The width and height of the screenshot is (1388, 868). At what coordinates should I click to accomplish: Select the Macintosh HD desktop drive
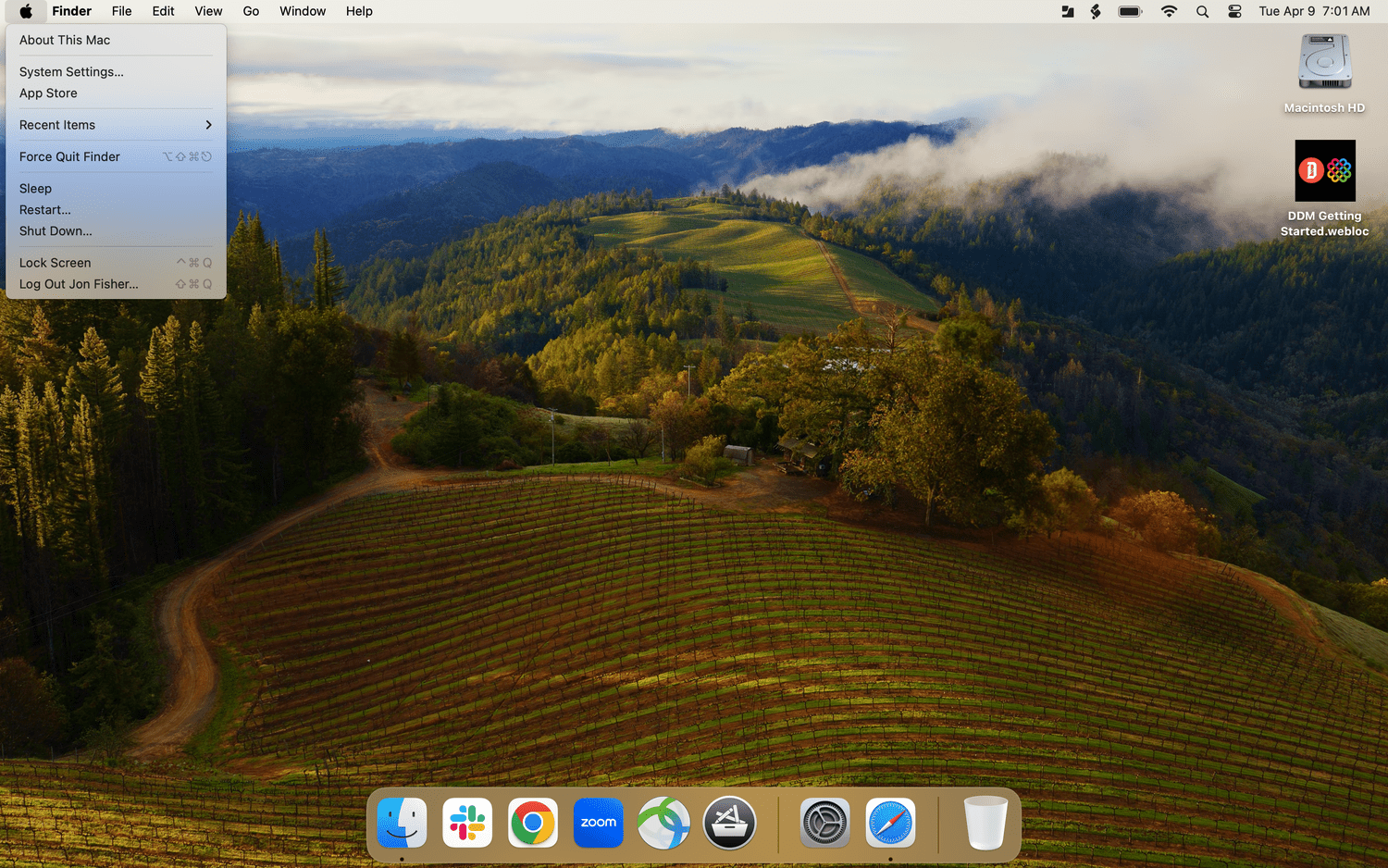point(1324,63)
